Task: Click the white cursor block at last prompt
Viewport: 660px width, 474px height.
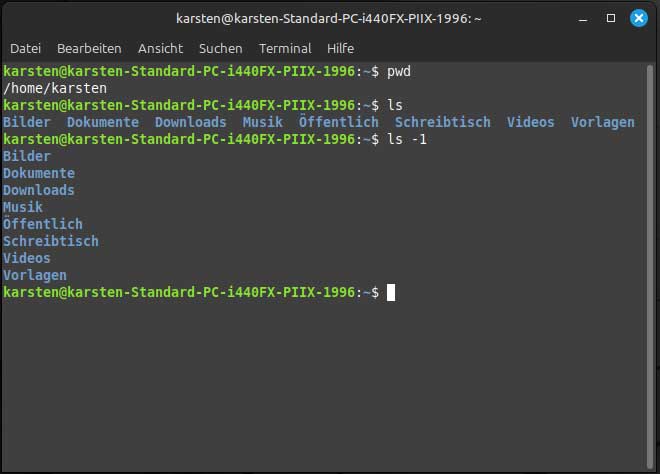Action: (391, 293)
